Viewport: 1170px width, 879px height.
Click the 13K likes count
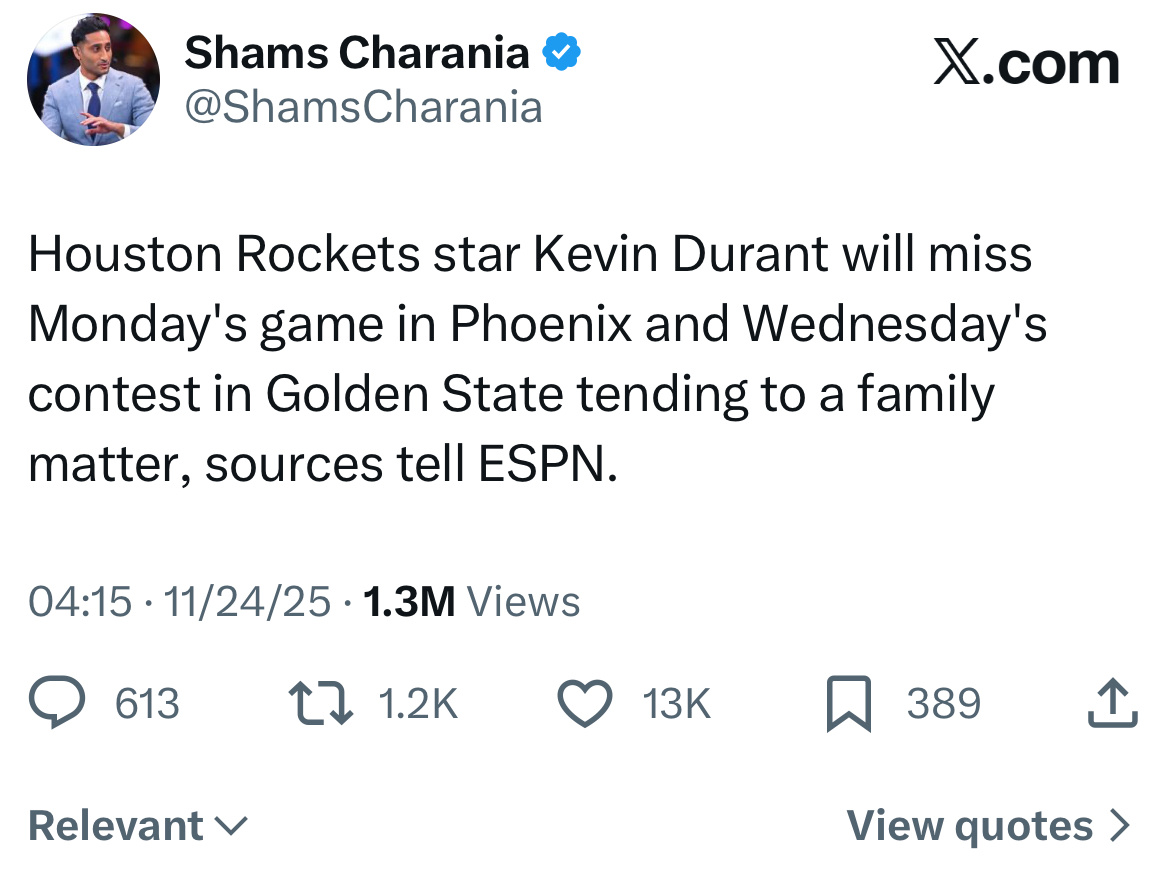677,704
